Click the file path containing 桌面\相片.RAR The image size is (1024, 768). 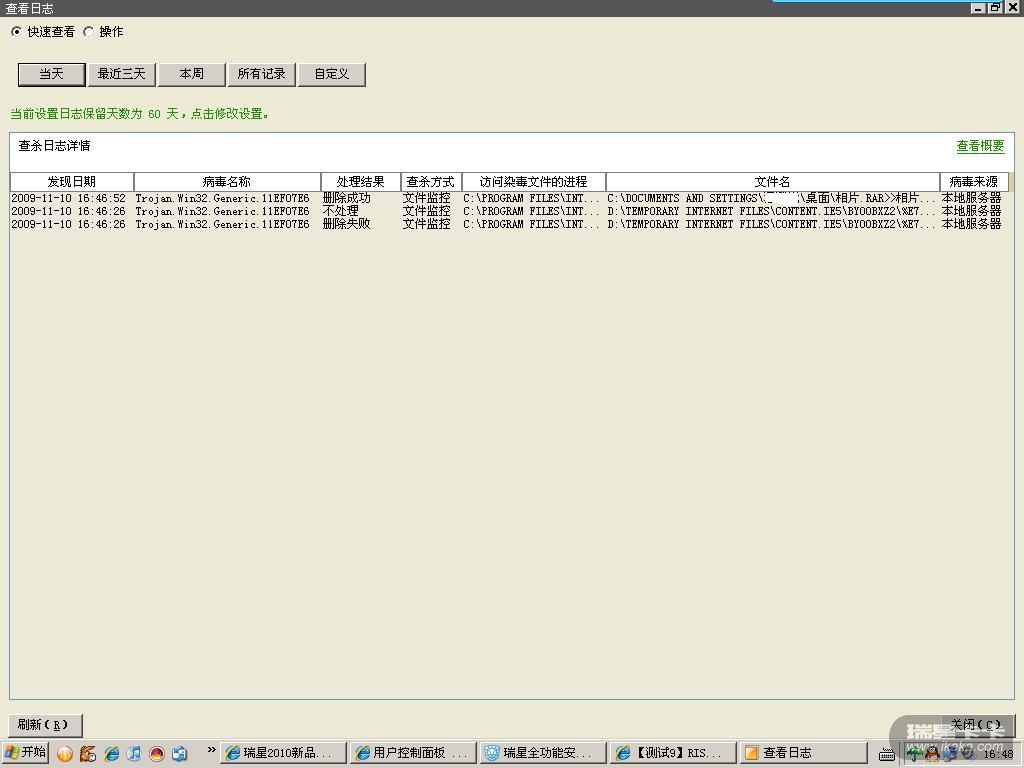tap(771, 198)
